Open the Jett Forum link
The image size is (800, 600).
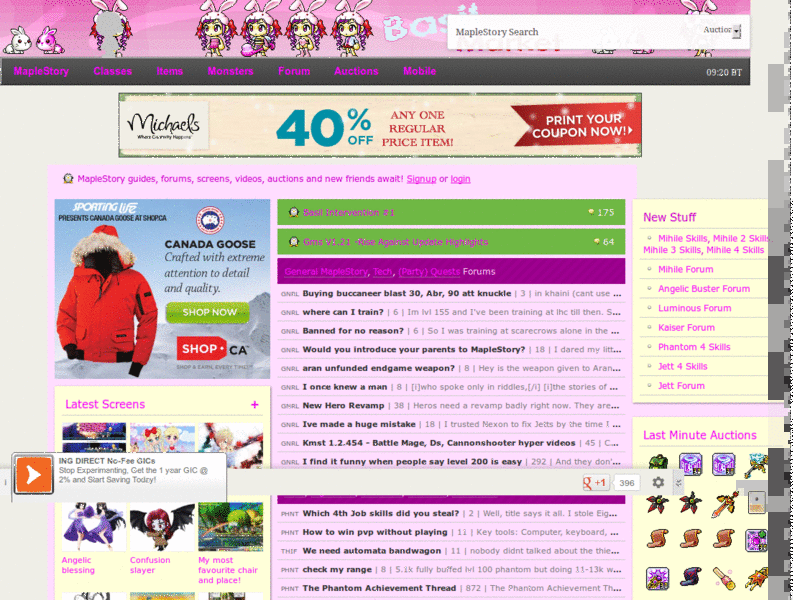681,386
